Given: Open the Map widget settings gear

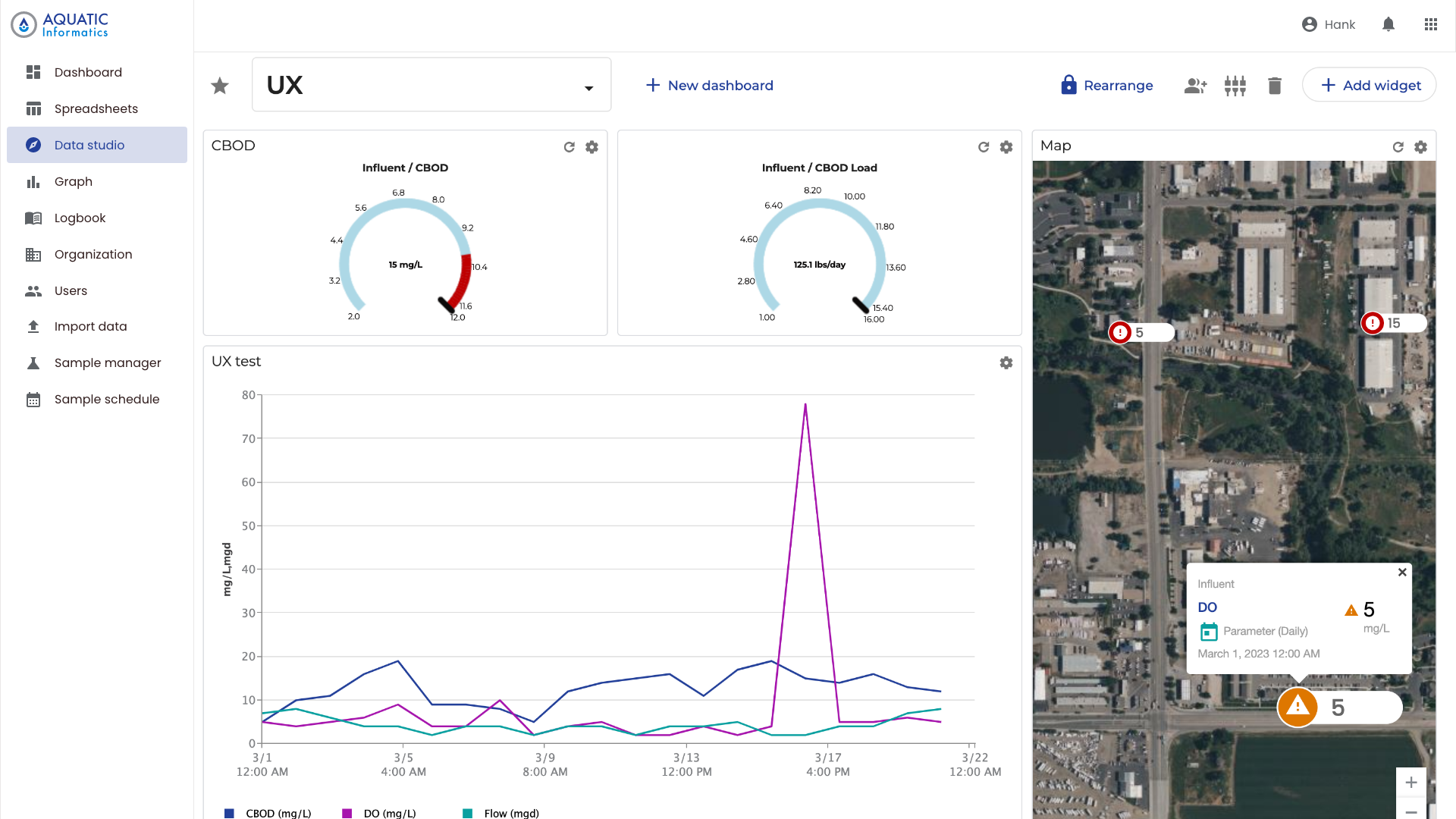Looking at the screenshot, I should tap(1421, 147).
